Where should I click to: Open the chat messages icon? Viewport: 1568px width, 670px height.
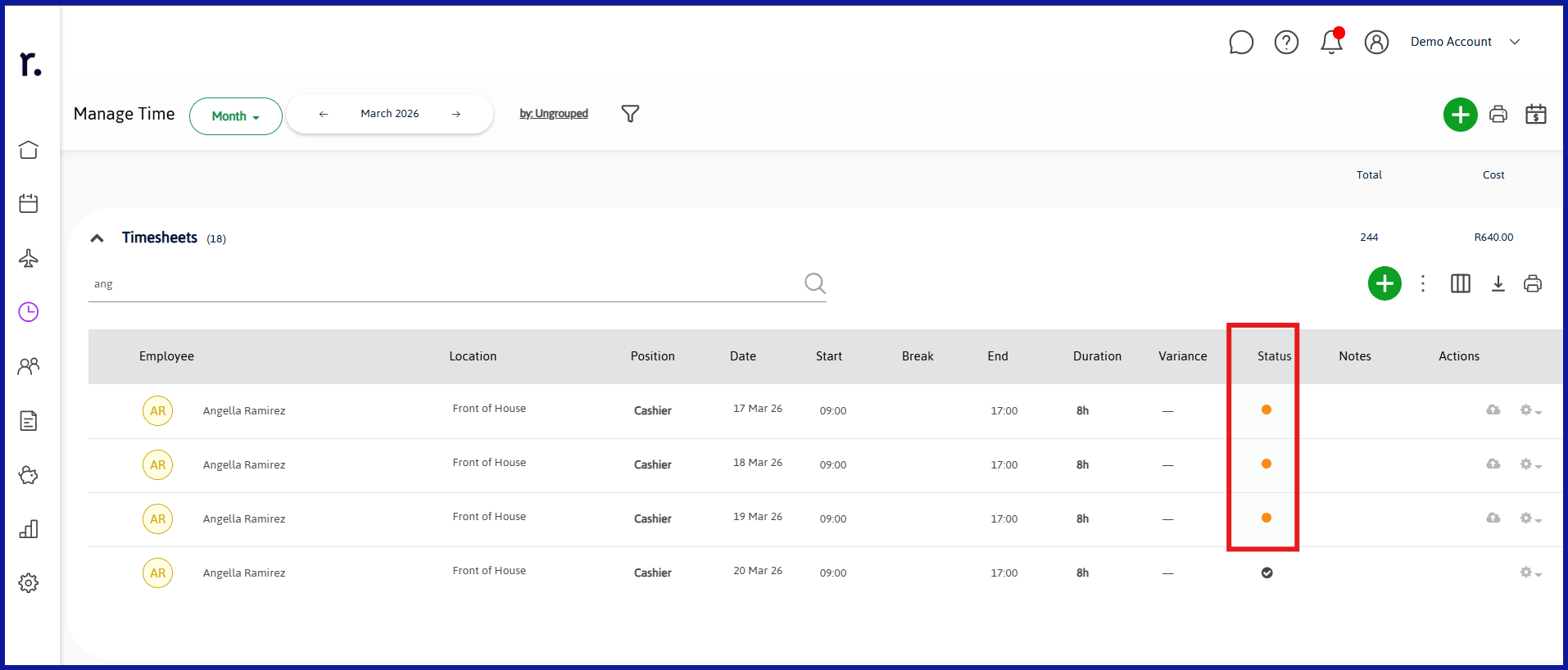click(x=1241, y=42)
